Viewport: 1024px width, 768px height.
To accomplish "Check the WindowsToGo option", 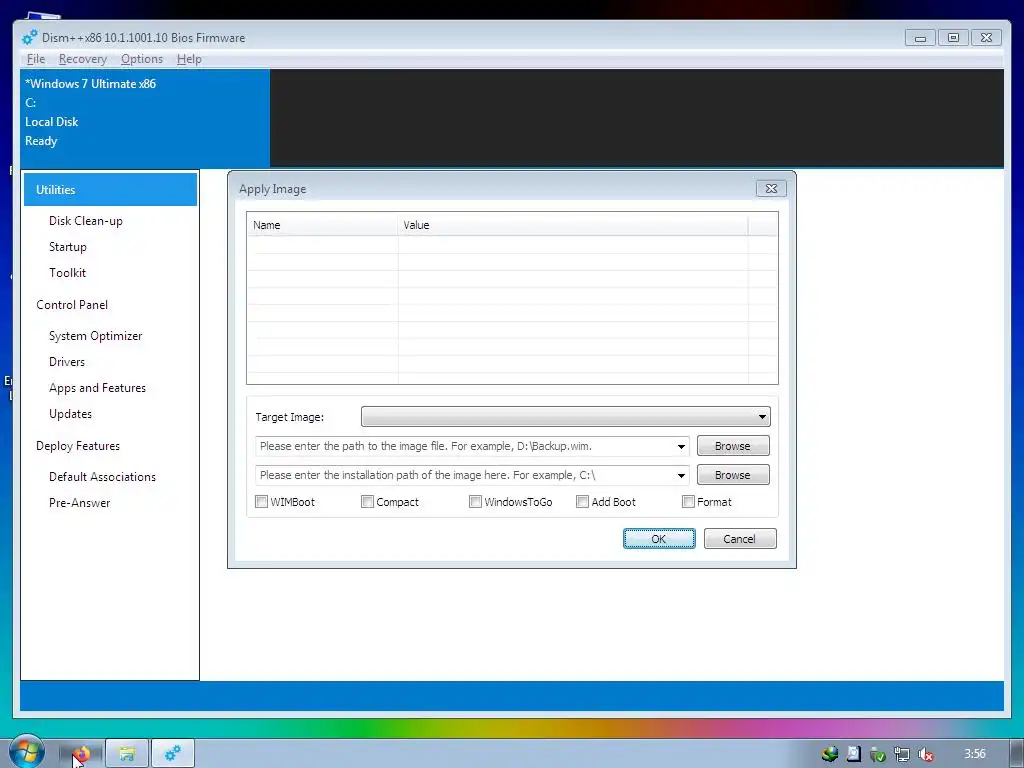I will (475, 502).
